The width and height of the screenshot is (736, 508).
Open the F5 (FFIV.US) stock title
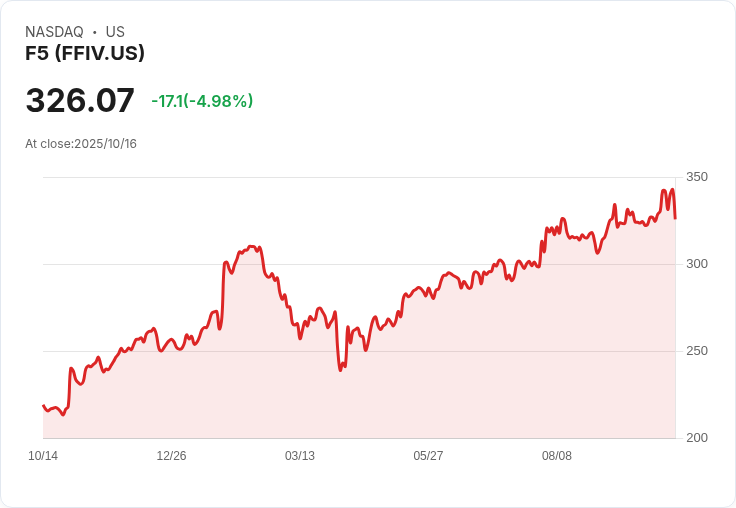tap(85, 53)
